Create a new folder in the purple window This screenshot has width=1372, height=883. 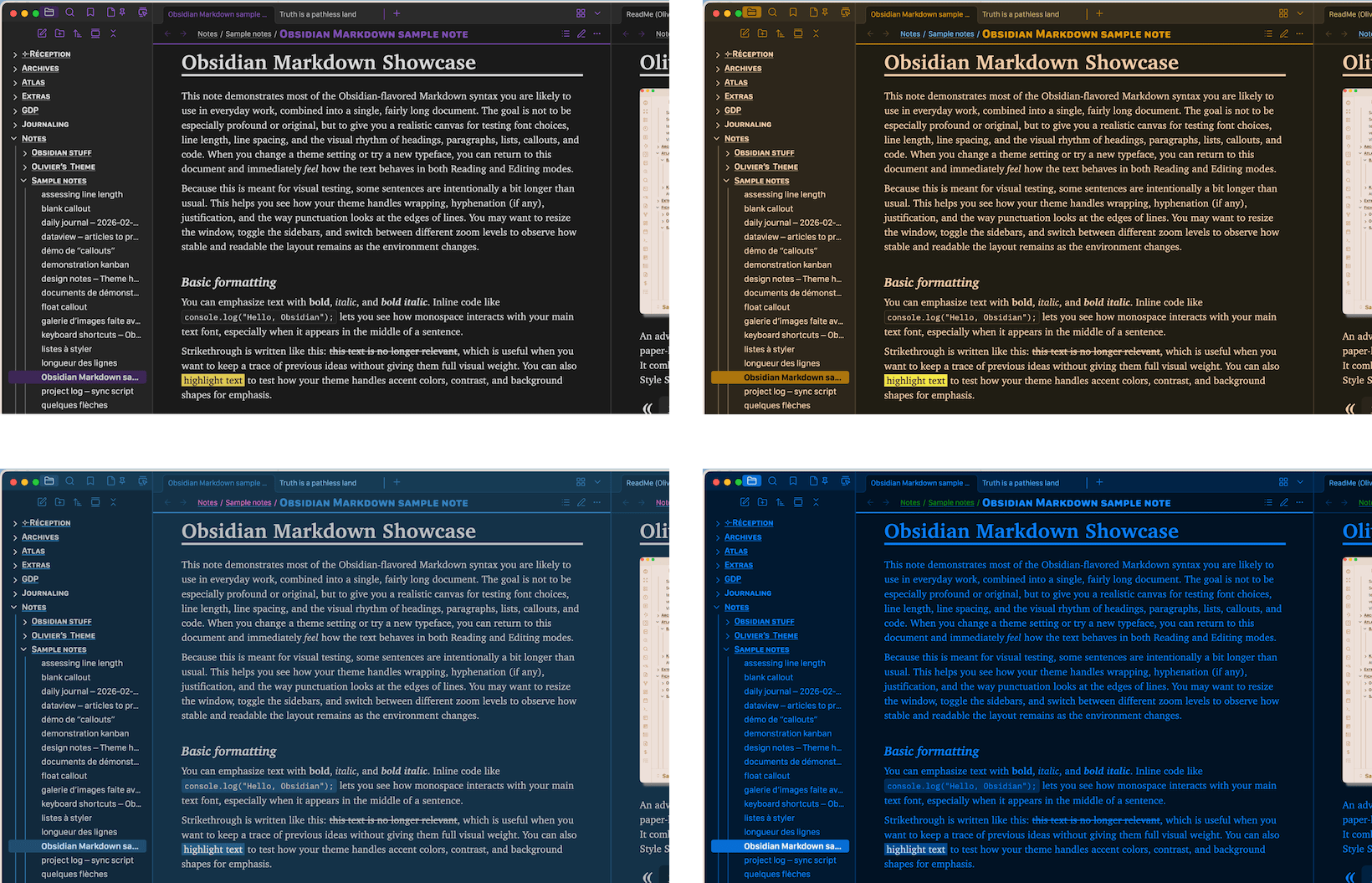[59, 33]
